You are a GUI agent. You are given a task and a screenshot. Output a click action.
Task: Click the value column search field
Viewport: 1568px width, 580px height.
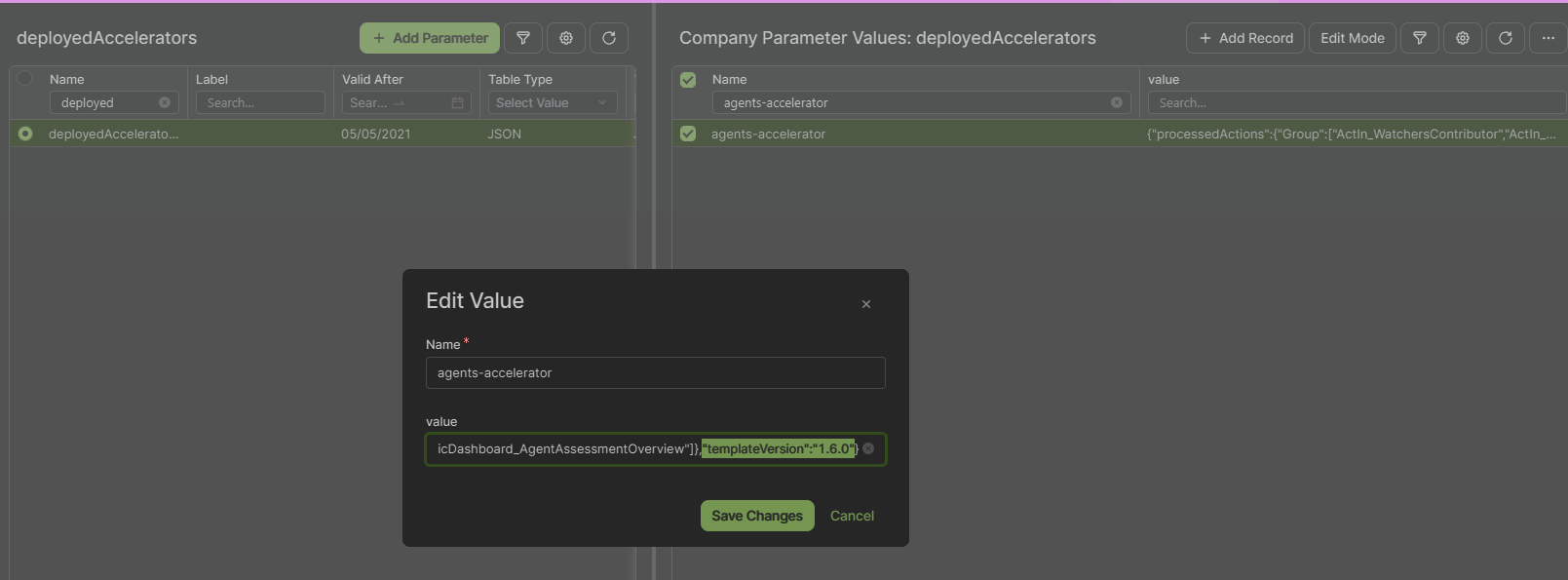(1357, 102)
